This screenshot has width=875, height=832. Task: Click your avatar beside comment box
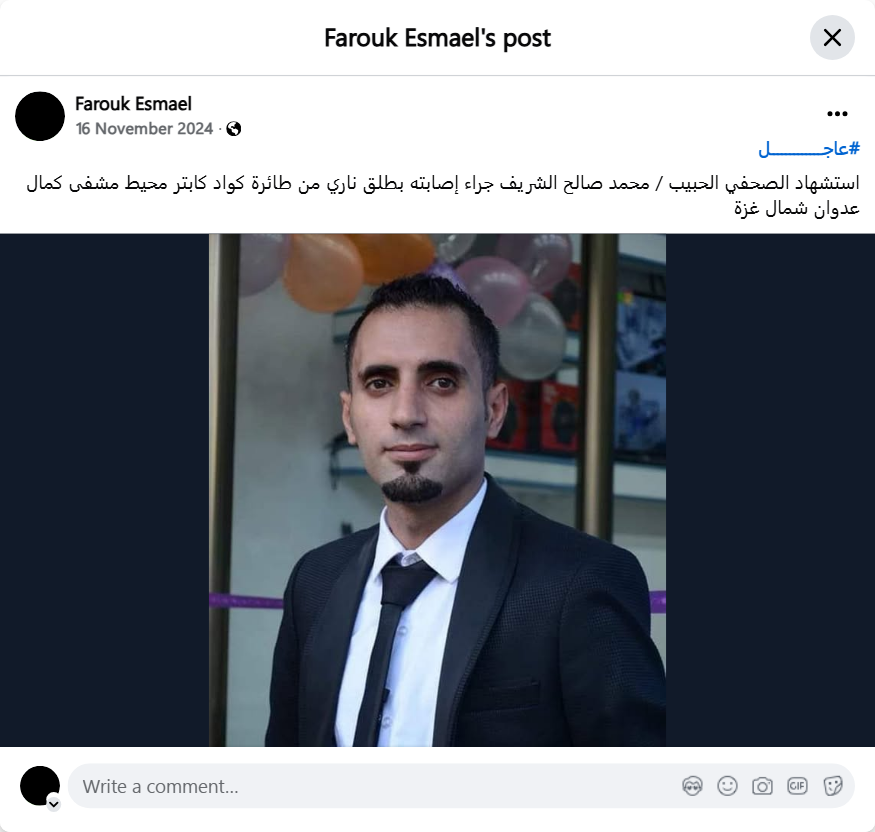(x=40, y=786)
